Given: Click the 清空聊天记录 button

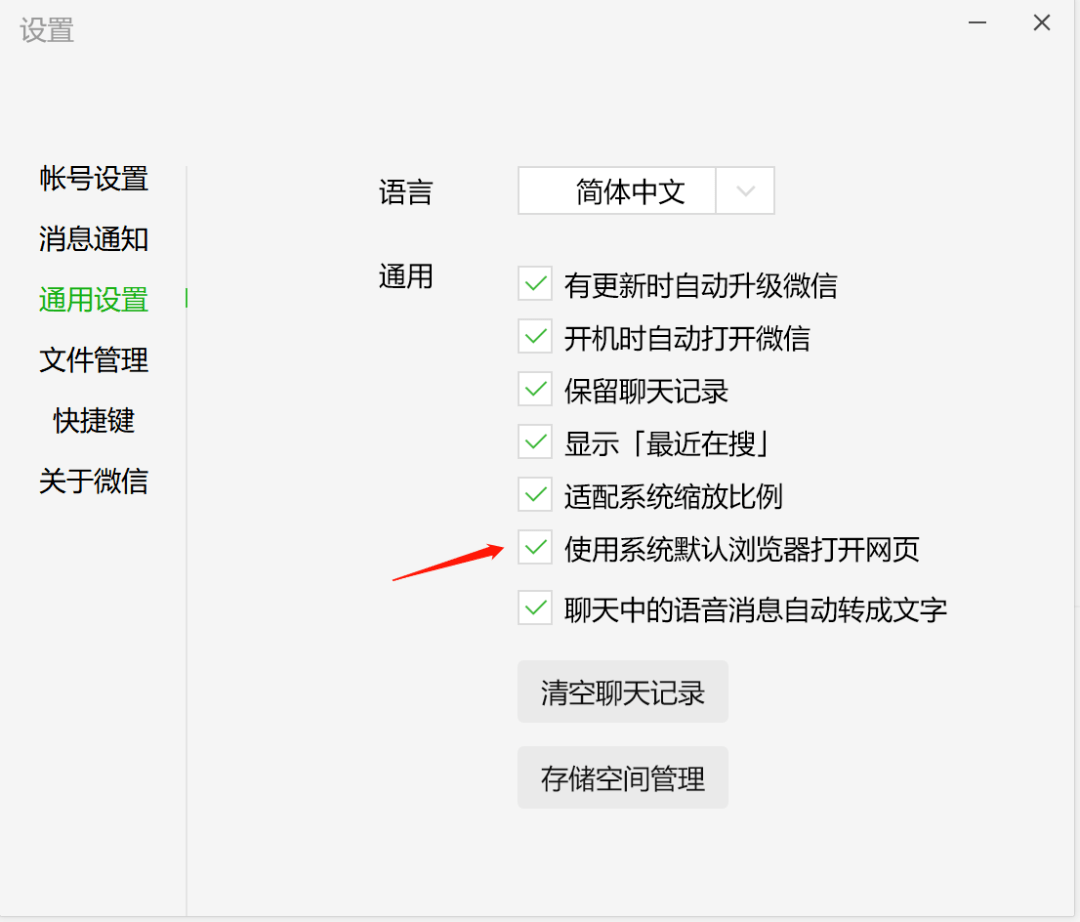Looking at the screenshot, I should pos(623,692).
